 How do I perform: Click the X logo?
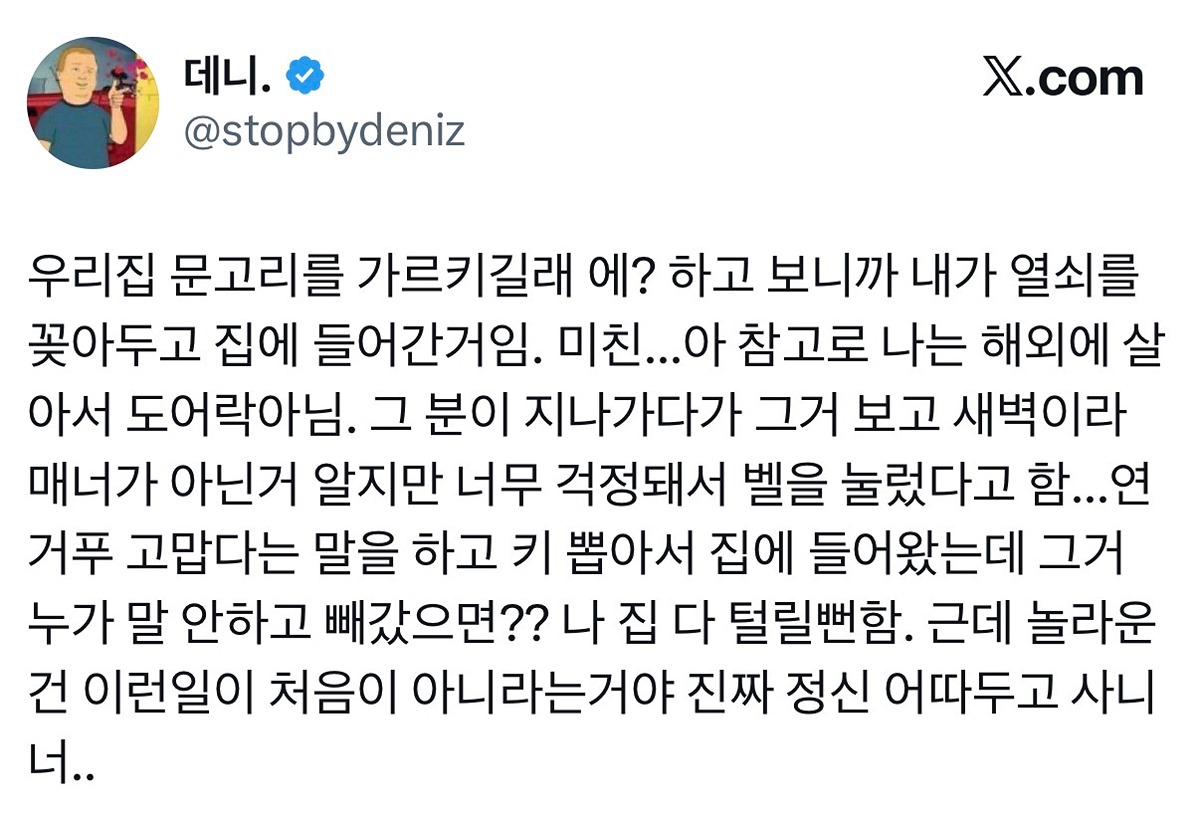click(1002, 79)
